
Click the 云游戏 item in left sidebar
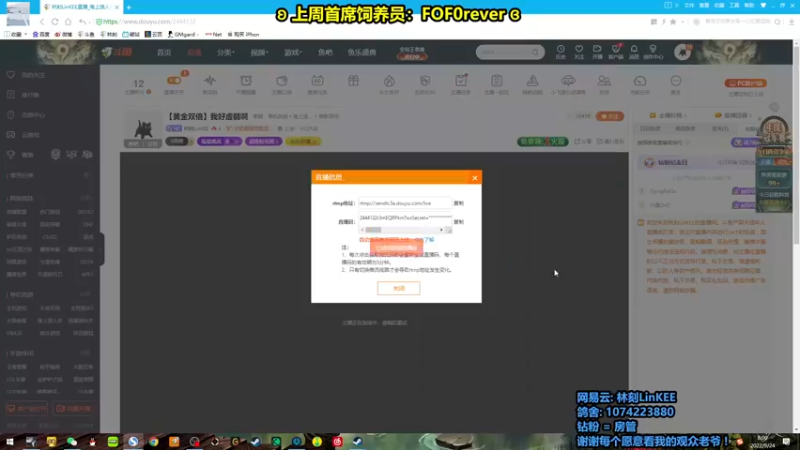coord(30,135)
